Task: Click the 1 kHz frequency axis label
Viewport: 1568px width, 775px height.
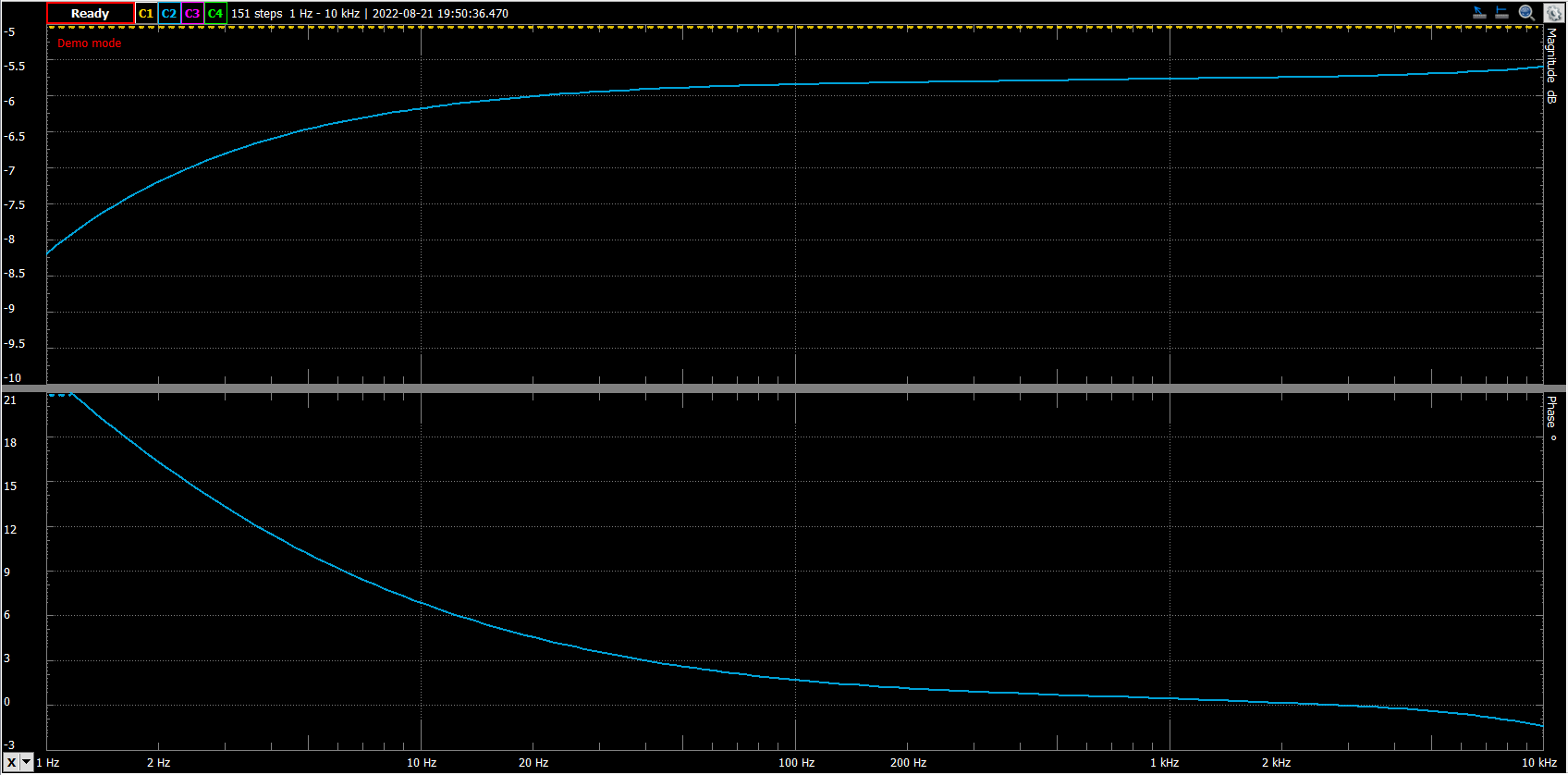Action: click(1164, 763)
